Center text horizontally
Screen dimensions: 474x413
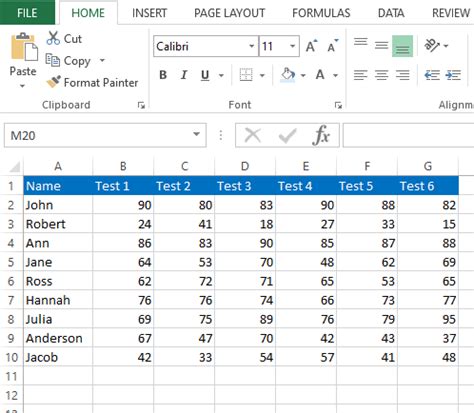click(x=381, y=75)
